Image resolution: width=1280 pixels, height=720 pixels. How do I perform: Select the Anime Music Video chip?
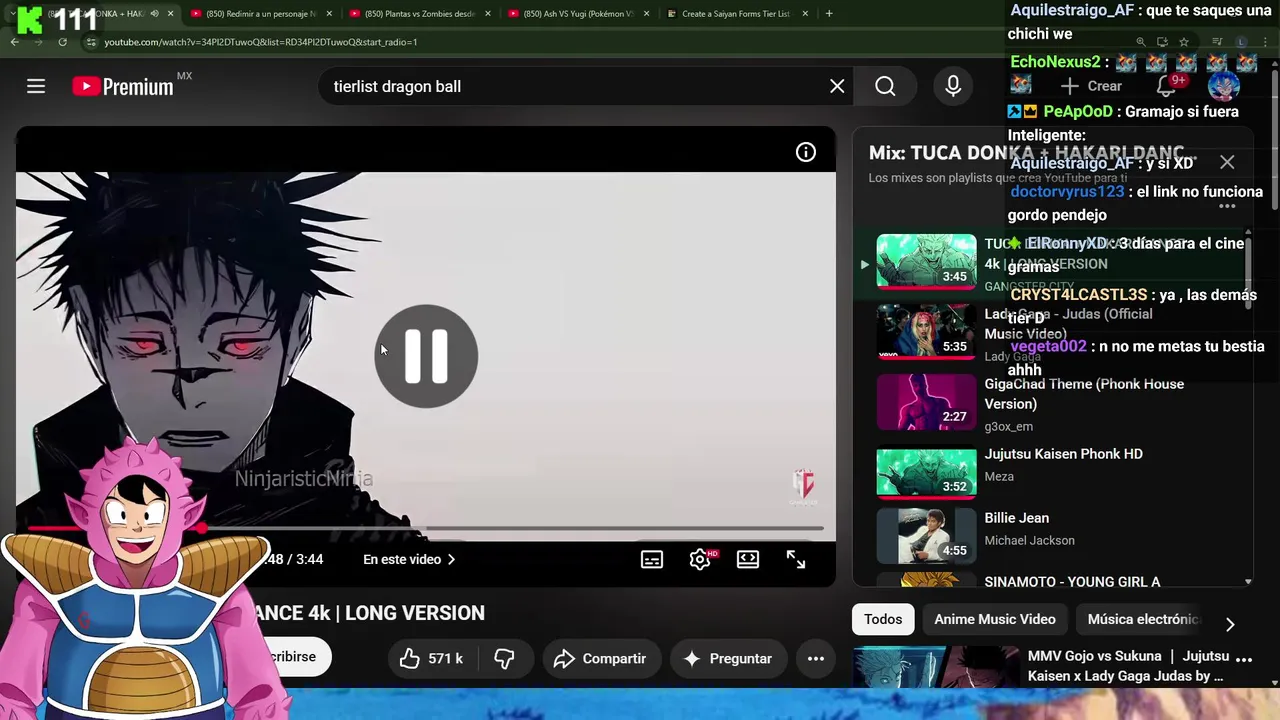(995, 619)
